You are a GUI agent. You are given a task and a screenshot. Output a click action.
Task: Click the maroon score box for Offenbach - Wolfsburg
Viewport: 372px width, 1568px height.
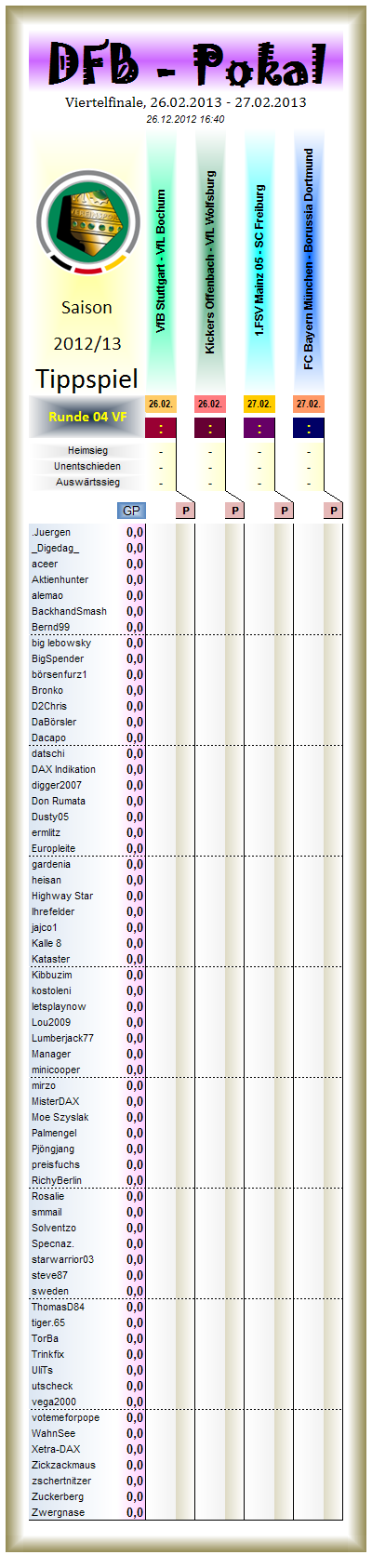pyautogui.click(x=210, y=428)
